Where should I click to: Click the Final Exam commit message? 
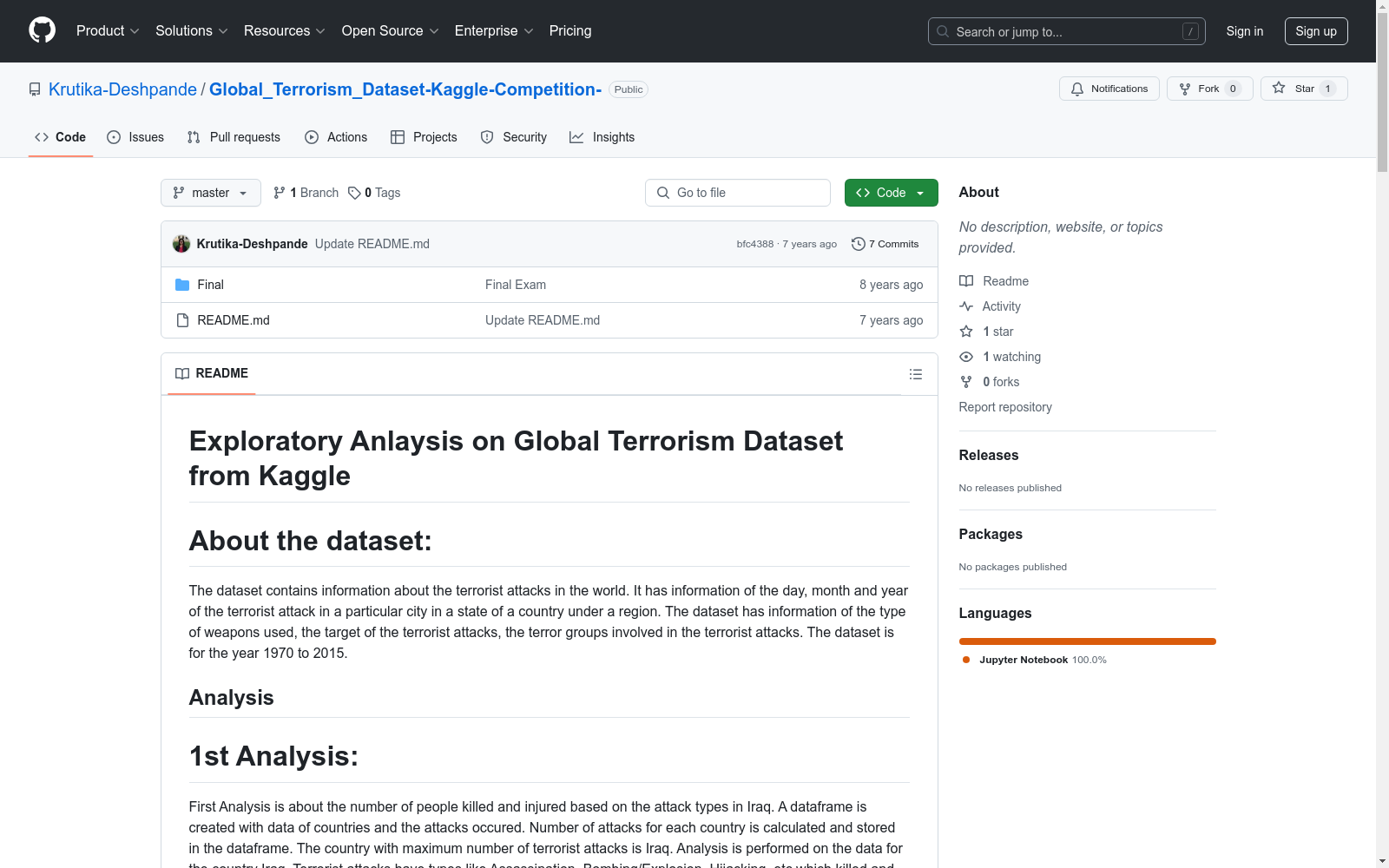pos(516,285)
